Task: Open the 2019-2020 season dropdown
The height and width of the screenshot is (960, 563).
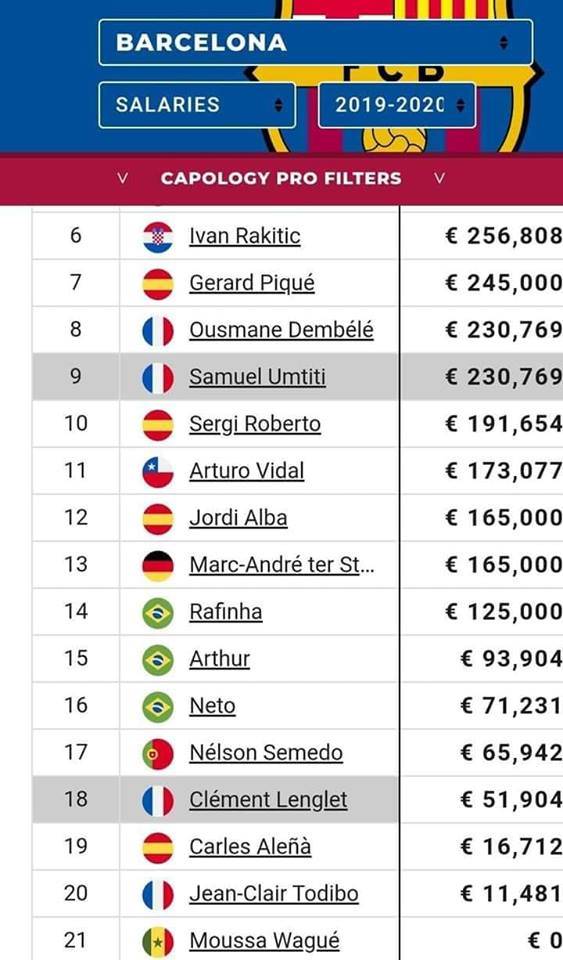Action: click(x=397, y=105)
